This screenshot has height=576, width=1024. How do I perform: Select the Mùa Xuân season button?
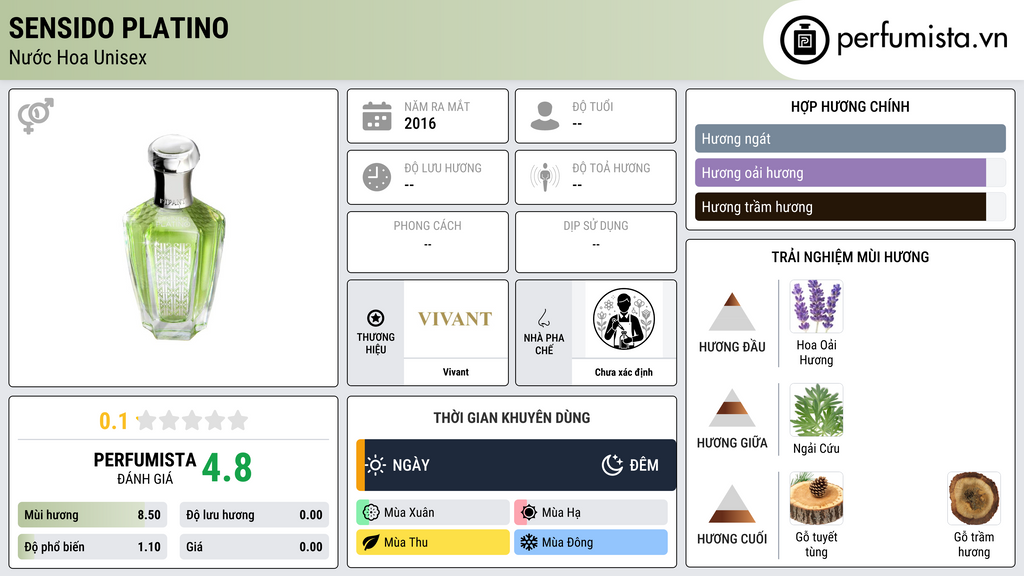click(433, 513)
